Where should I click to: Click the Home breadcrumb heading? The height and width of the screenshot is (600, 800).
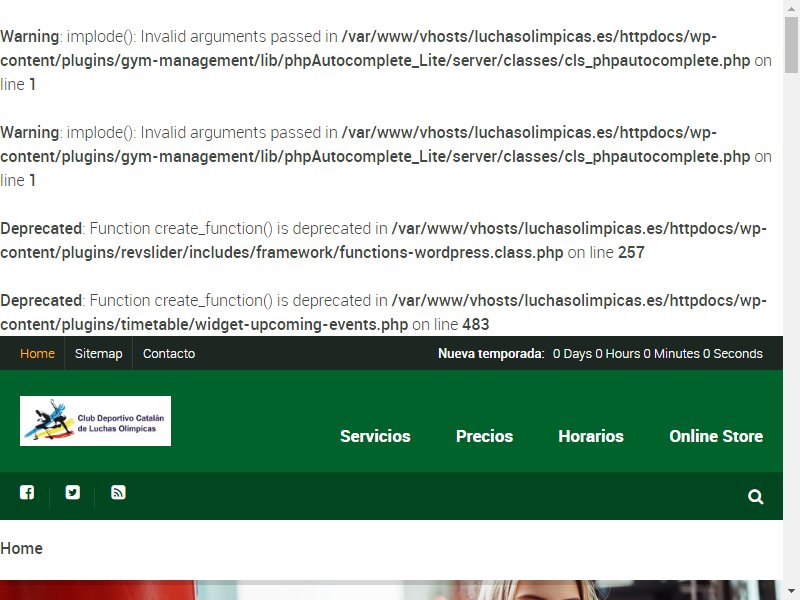pos(21,548)
